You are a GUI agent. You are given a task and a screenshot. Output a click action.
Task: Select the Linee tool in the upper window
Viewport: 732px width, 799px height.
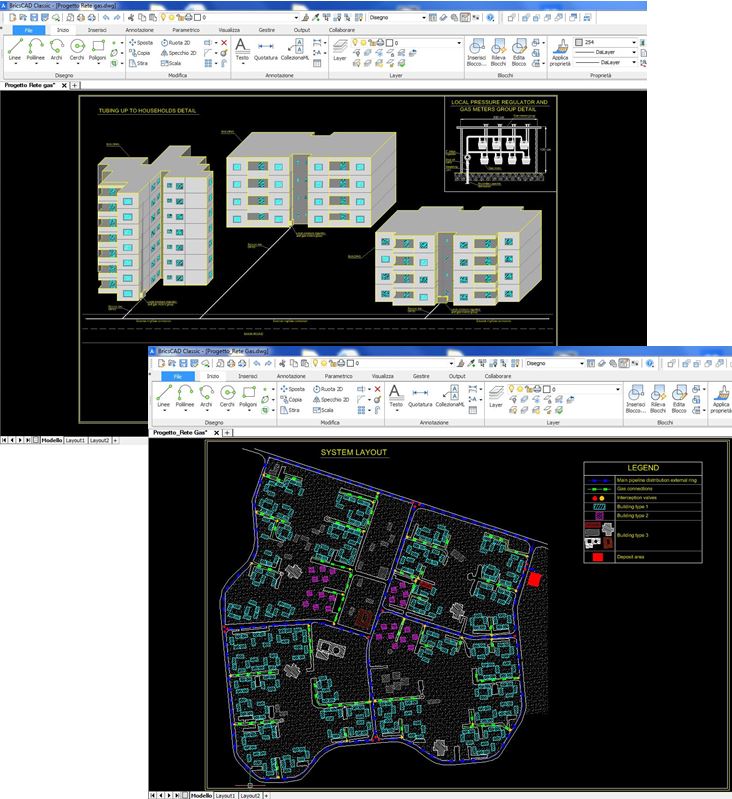[15, 48]
